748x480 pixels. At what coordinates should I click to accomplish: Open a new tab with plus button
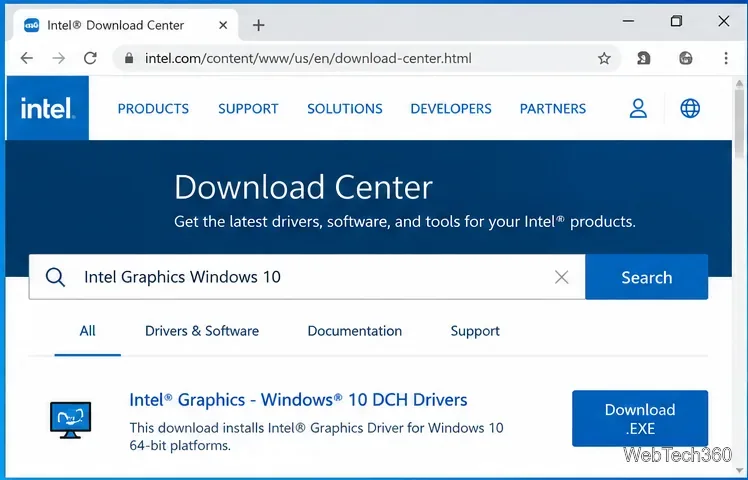pyautogui.click(x=259, y=25)
